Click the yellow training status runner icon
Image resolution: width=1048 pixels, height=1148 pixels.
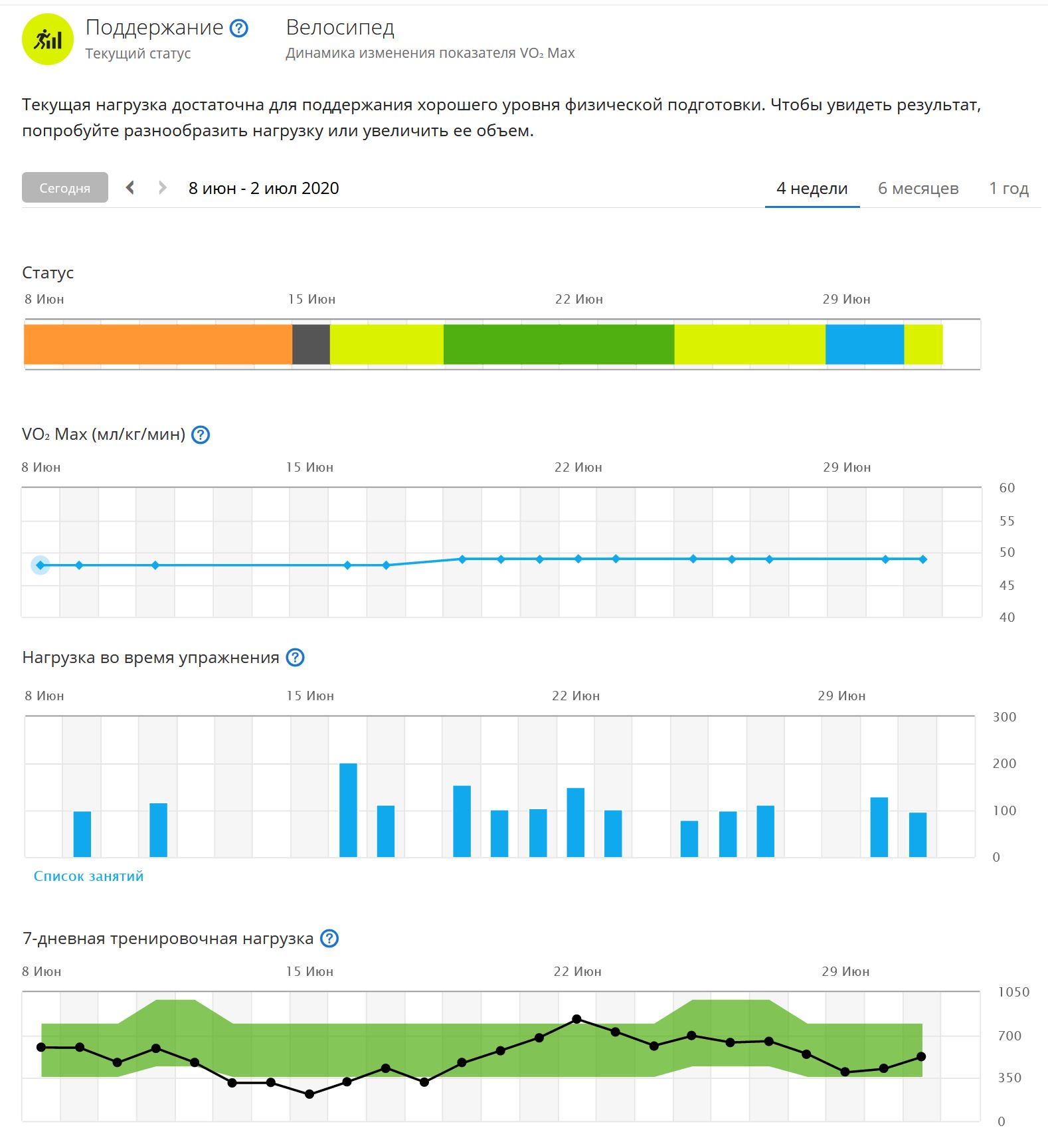(x=47, y=40)
